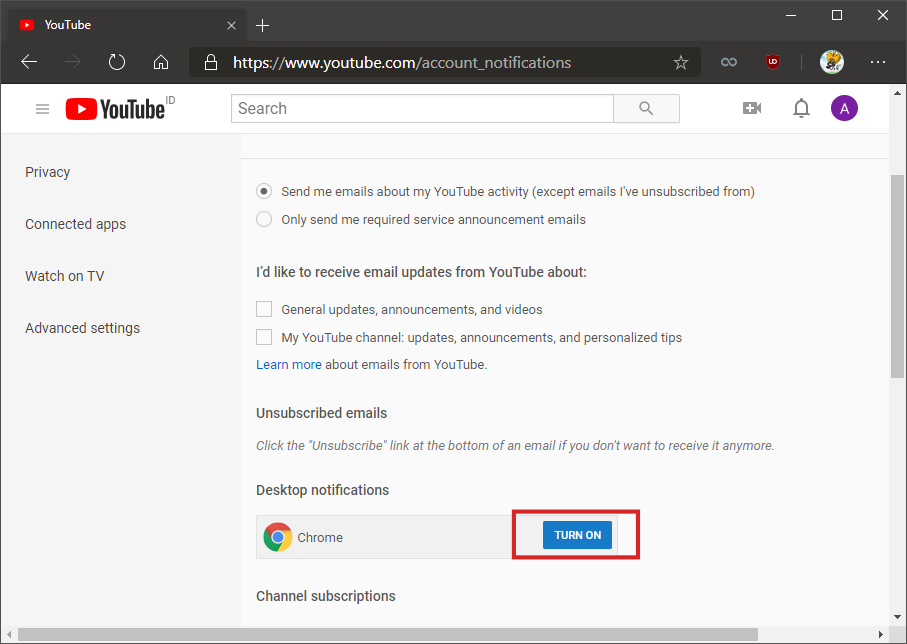Refresh the page with the reload button
This screenshot has height=644, width=907.
coord(117,62)
